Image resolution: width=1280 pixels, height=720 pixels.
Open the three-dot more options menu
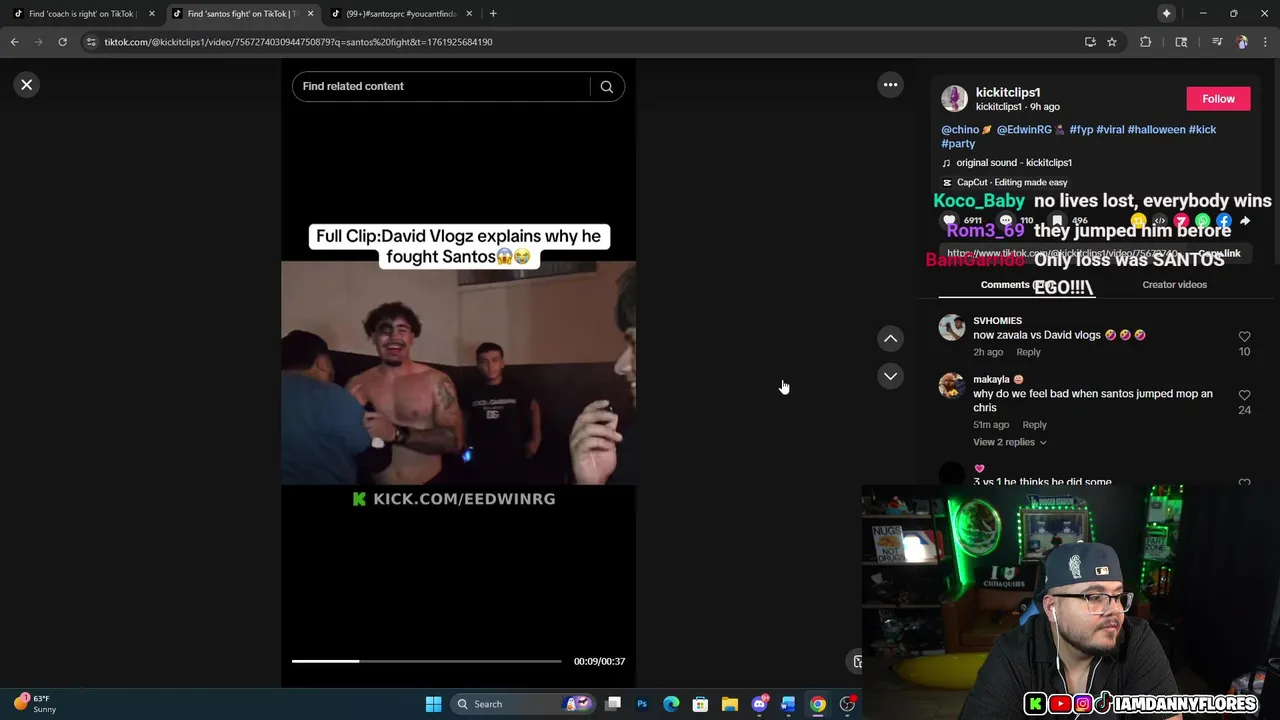pyautogui.click(x=890, y=85)
